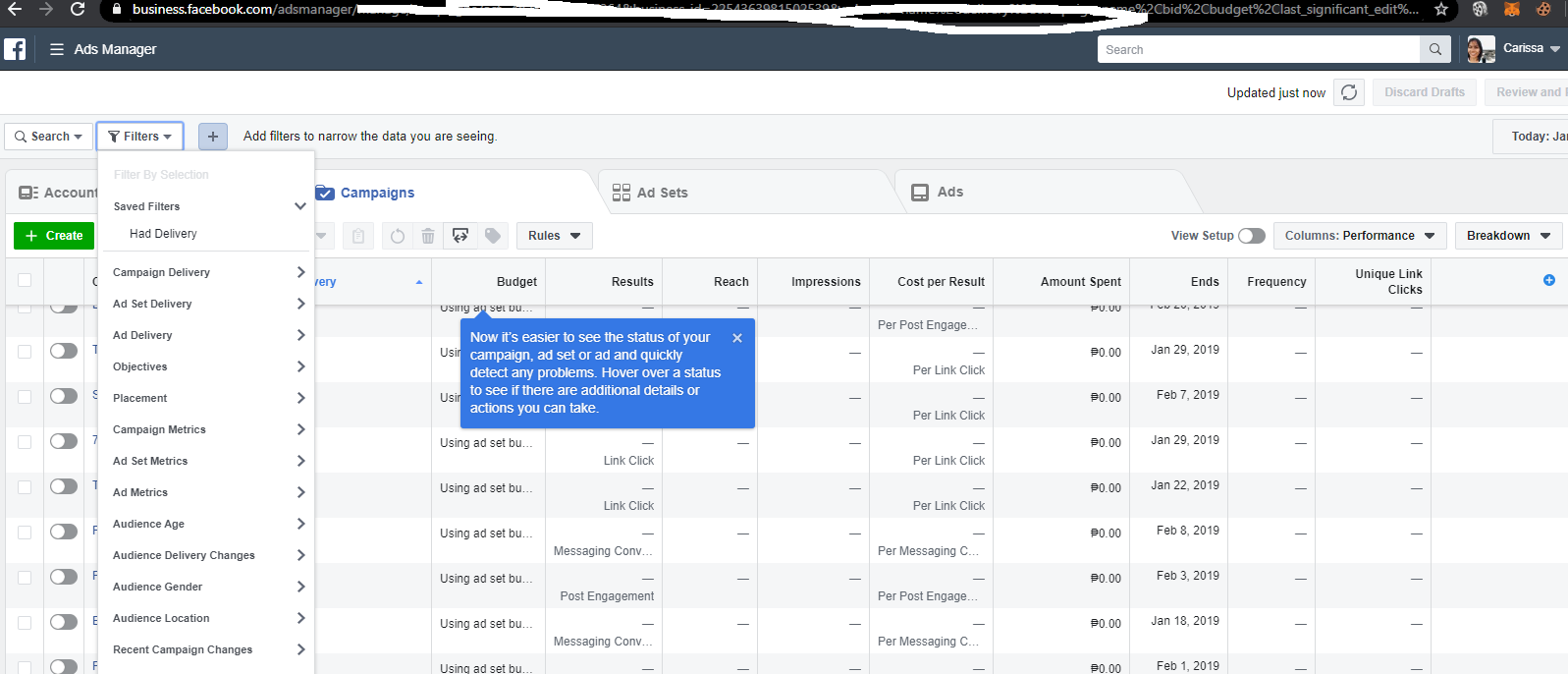Click the delete trash can icon in toolbar
Image resolution: width=1568 pixels, height=674 pixels.
pos(428,236)
